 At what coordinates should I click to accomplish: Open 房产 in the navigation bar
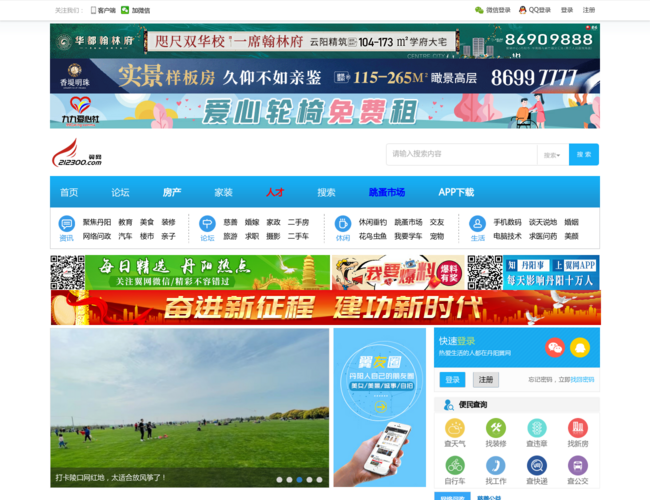click(x=172, y=192)
